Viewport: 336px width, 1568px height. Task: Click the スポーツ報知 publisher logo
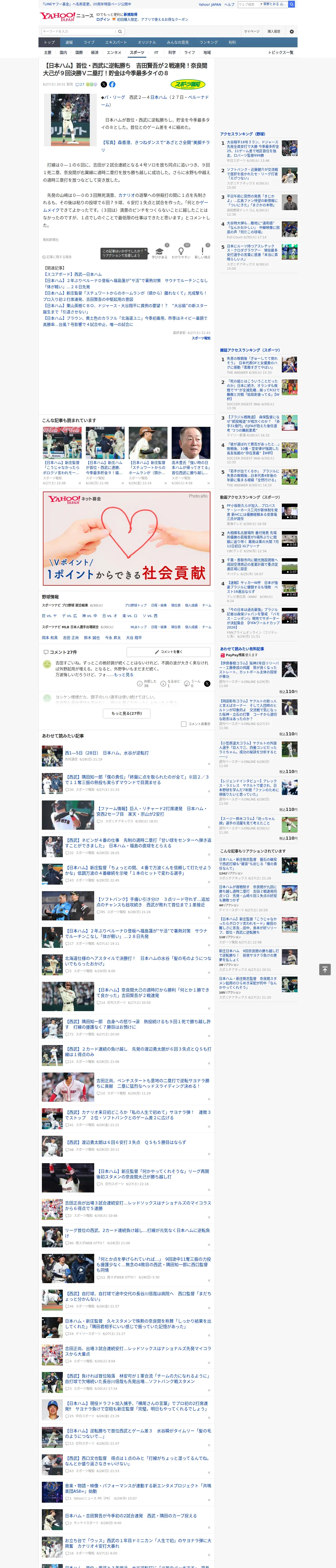point(188,85)
